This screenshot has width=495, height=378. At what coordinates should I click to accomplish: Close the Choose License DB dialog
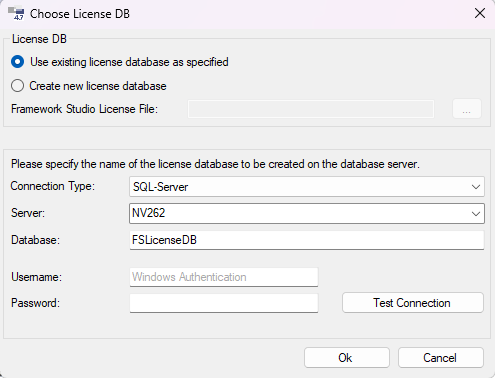tap(480, 14)
